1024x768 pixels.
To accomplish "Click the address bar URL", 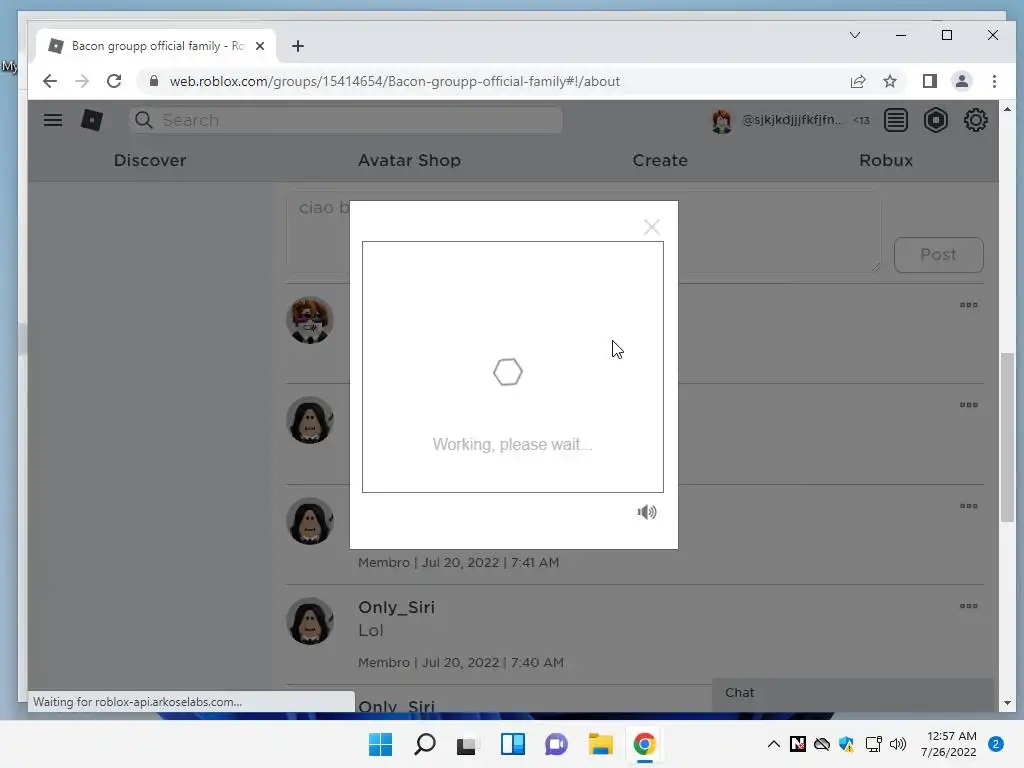I will pos(394,81).
